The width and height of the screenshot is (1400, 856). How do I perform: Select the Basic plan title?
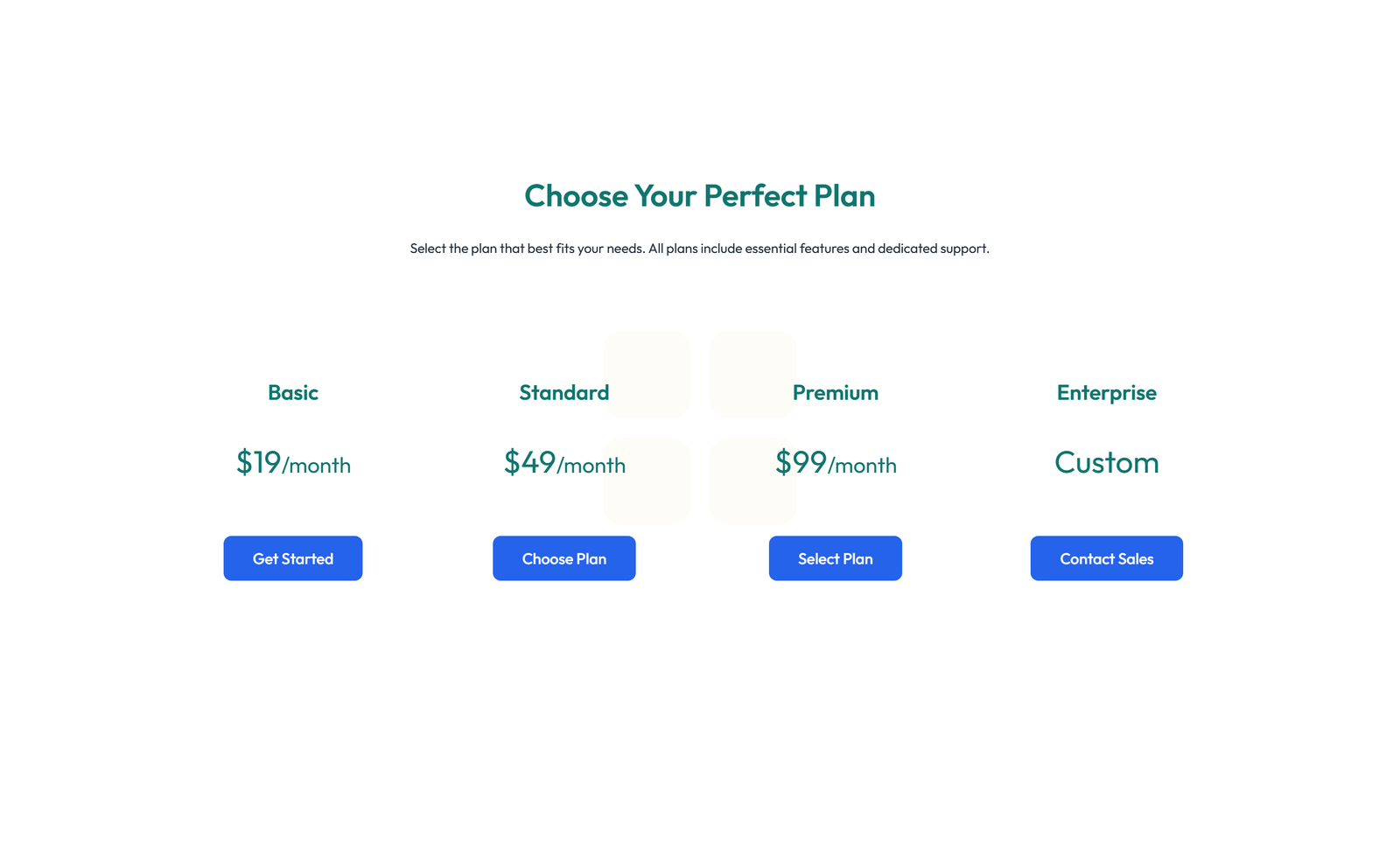292,392
